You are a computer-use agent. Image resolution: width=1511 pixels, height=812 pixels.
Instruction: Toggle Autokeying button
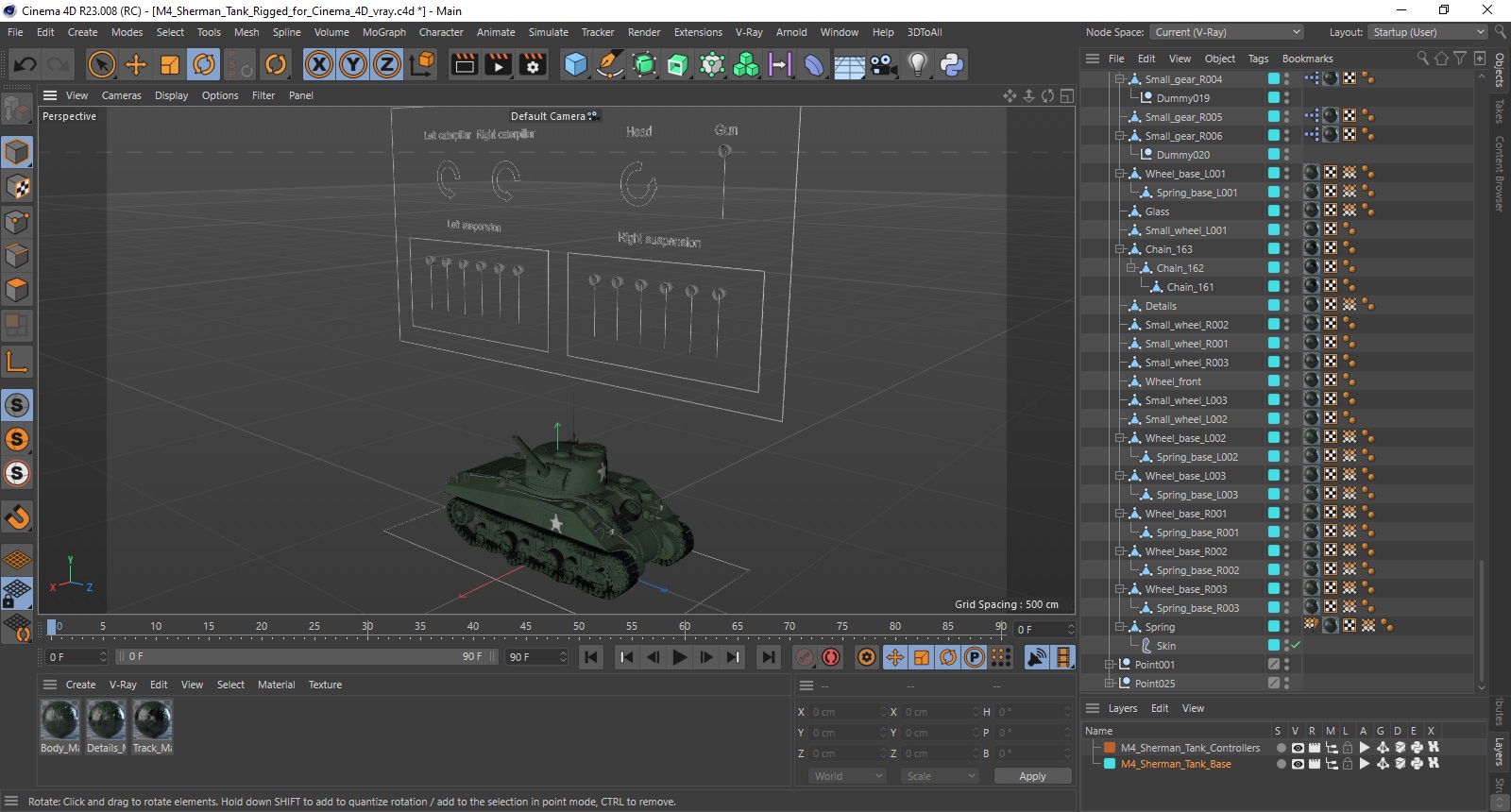pos(831,657)
